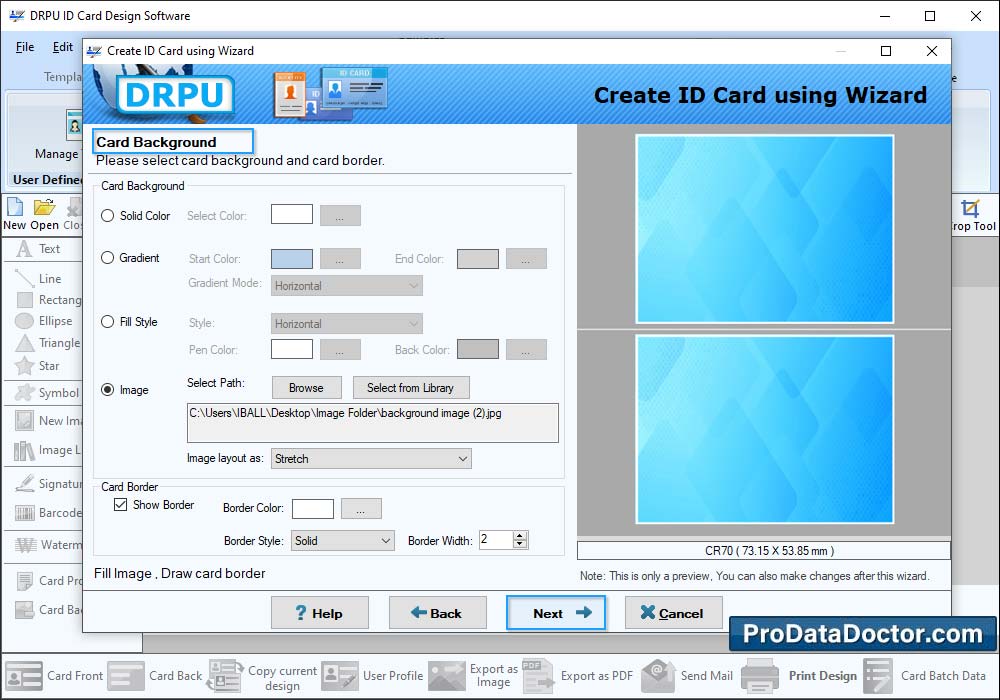Click the Border Color swatch
The width and height of the screenshot is (1000, 700).
click(x=313, y=509)
